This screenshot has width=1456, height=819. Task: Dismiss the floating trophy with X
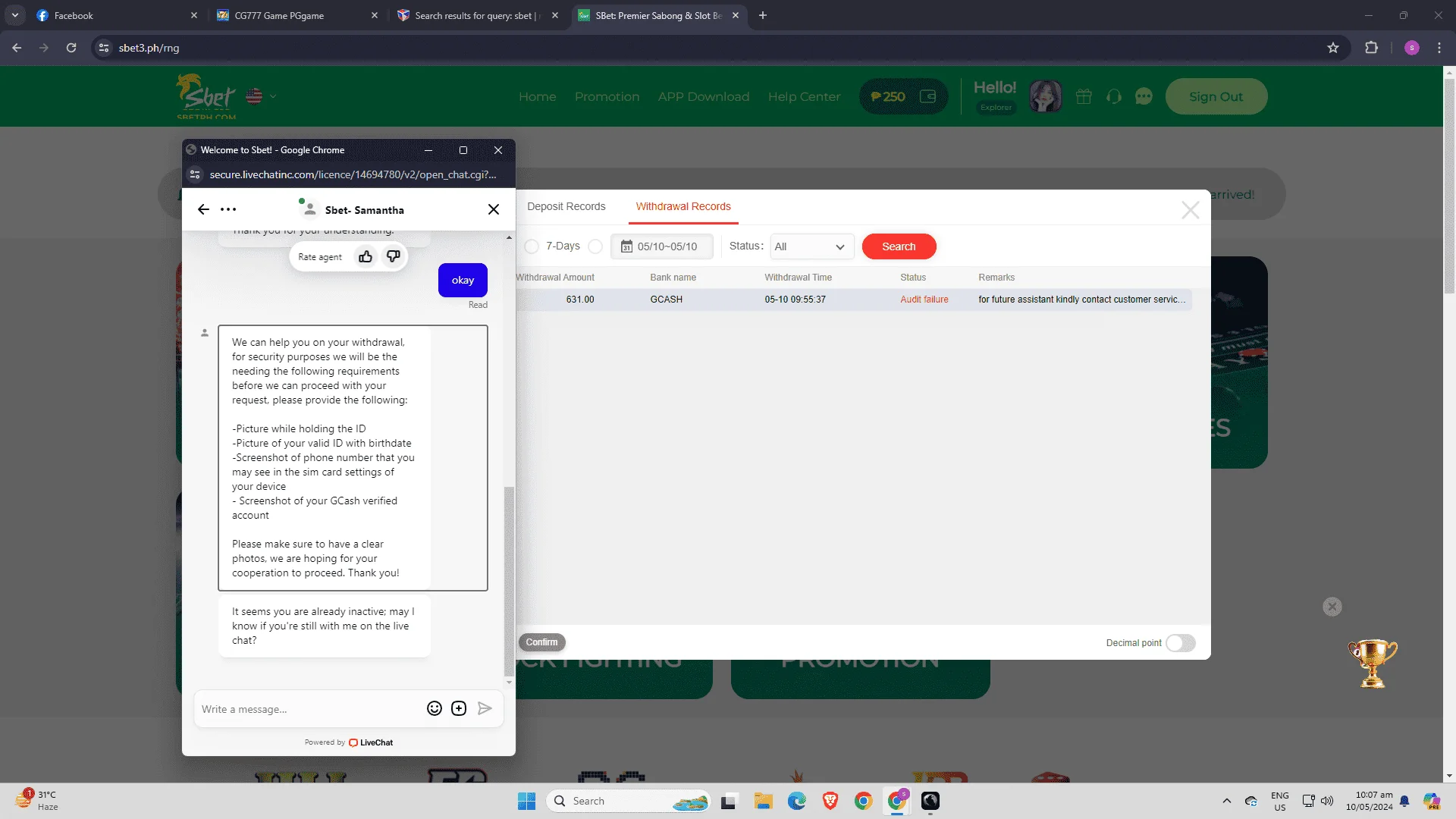[x=1332, y=607]
